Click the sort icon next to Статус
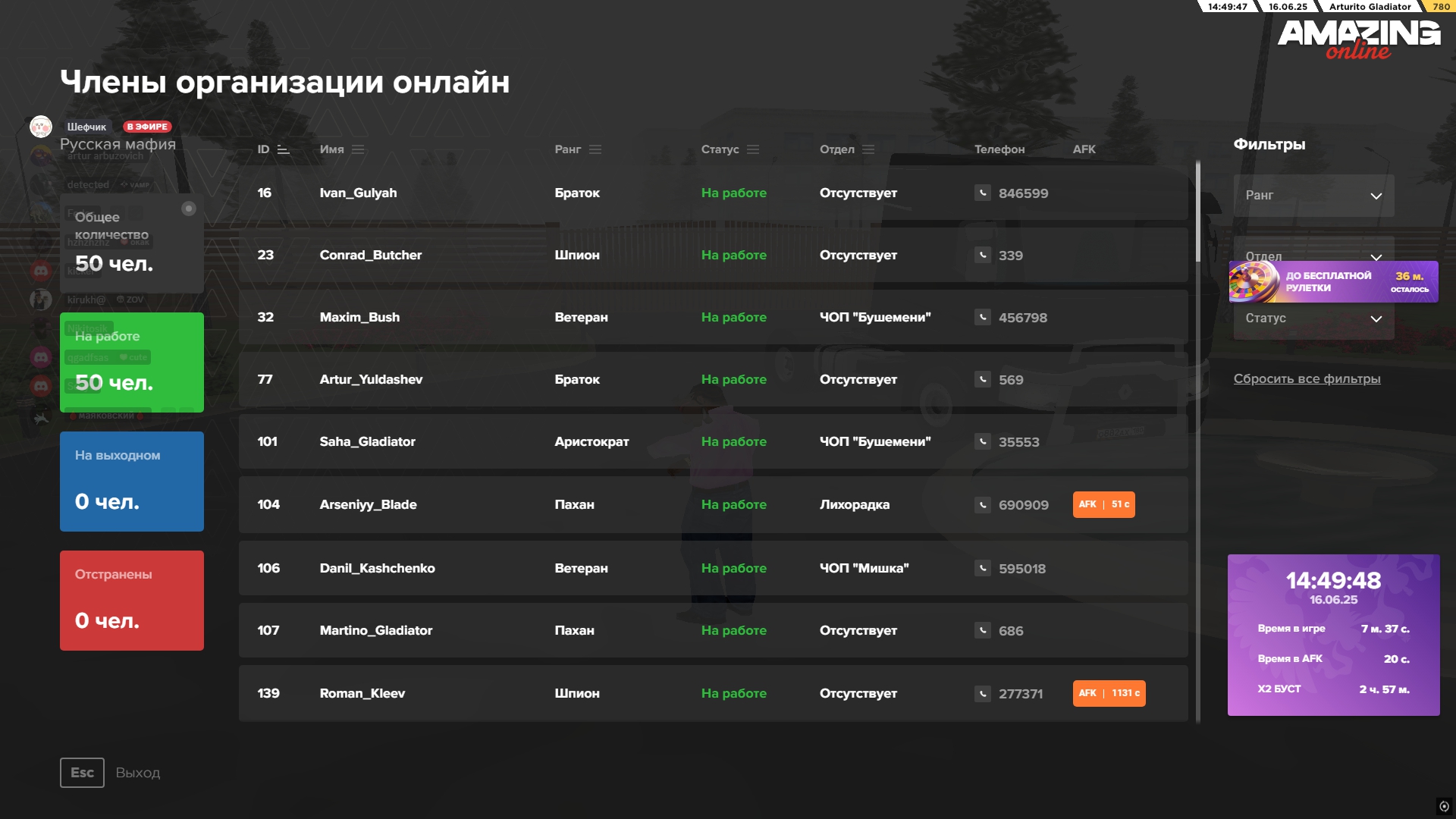1456x819 pixels. tap(753, 150)
